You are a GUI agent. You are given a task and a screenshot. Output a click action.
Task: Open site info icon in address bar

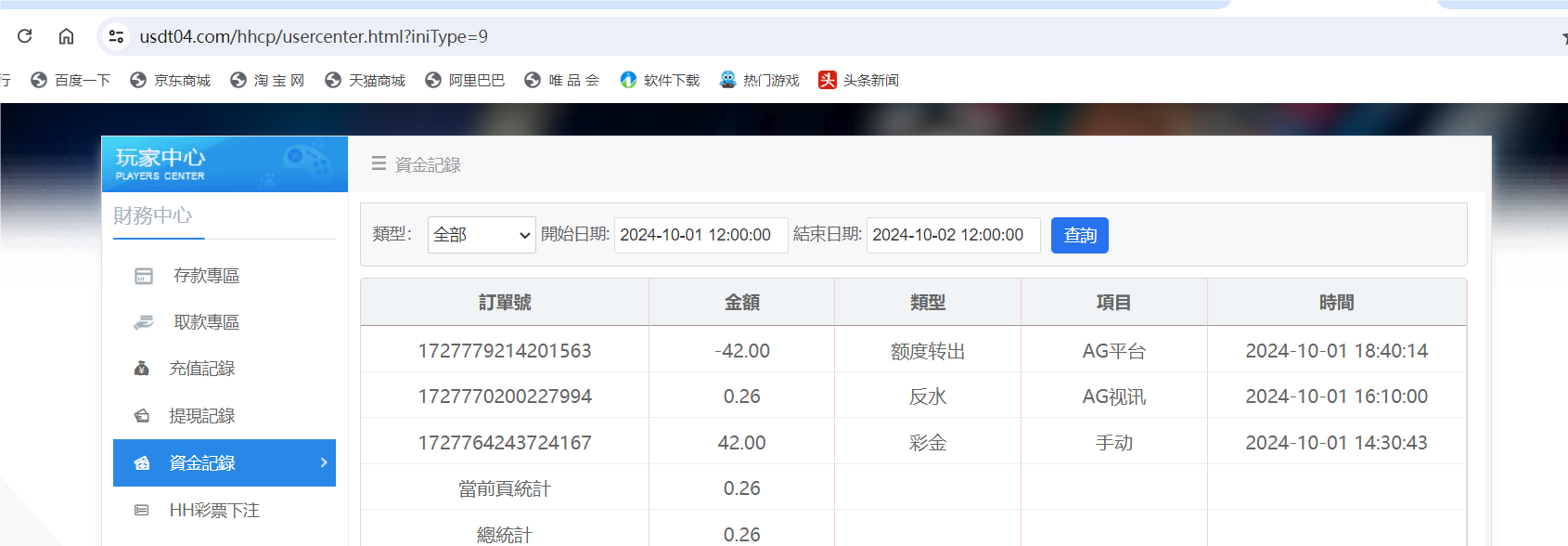click(x=116, y=36)
